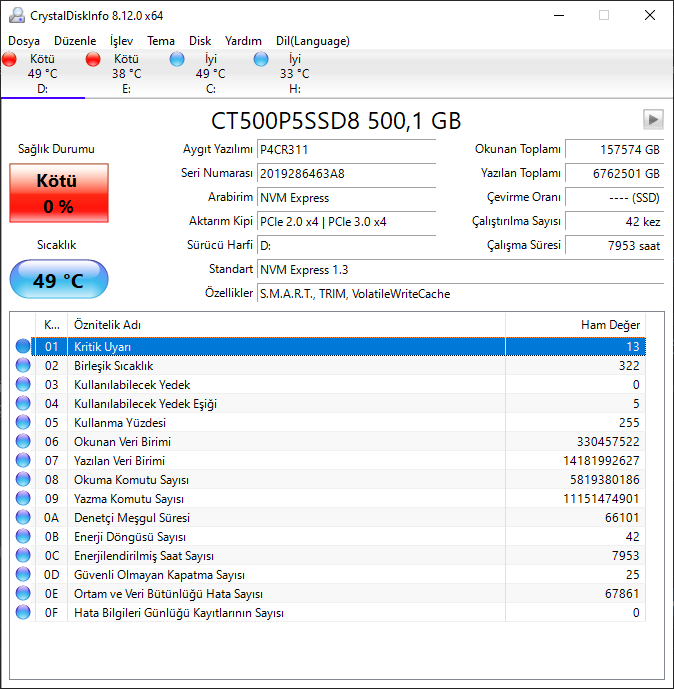Click raw value 14181992627
The height and width of the screenshot is (689, 674).
click(602, 461)
